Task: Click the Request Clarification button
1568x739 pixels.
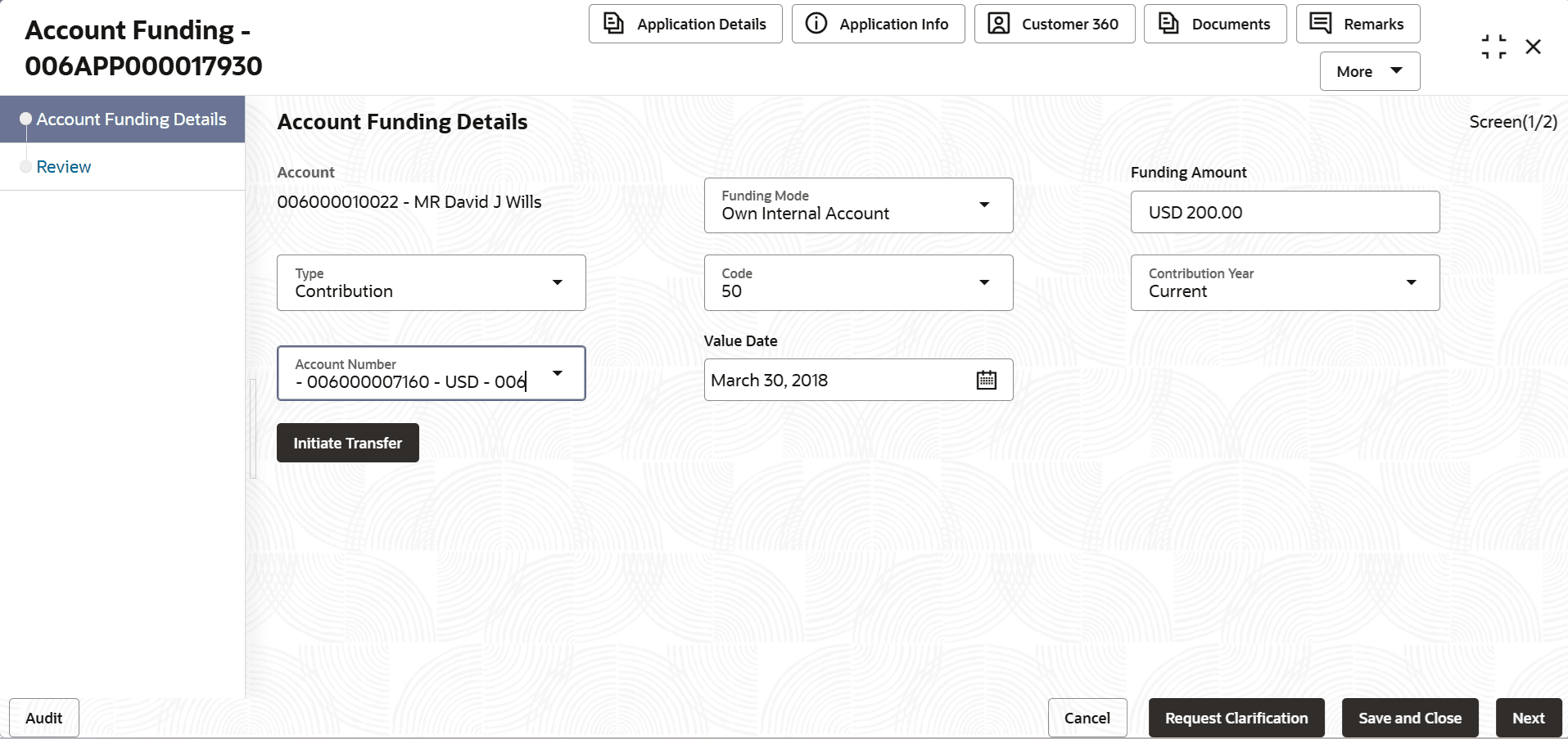Action: point(1236,718)
